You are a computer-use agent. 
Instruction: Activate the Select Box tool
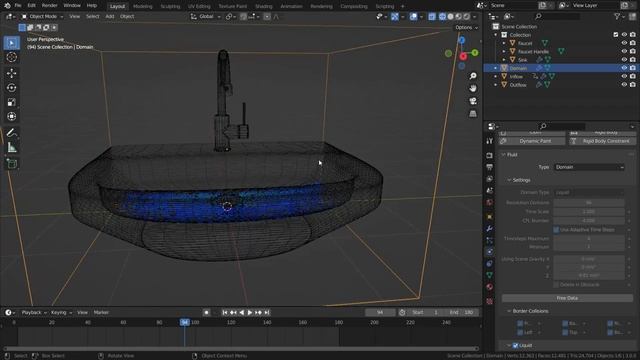(x=11, y=43)
